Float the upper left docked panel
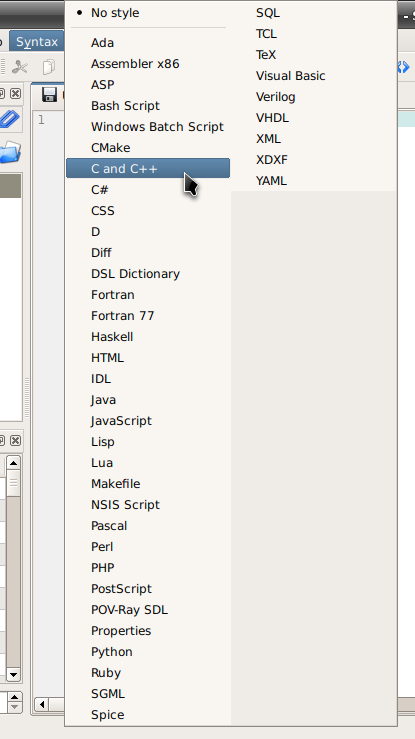 coord(2,93)
